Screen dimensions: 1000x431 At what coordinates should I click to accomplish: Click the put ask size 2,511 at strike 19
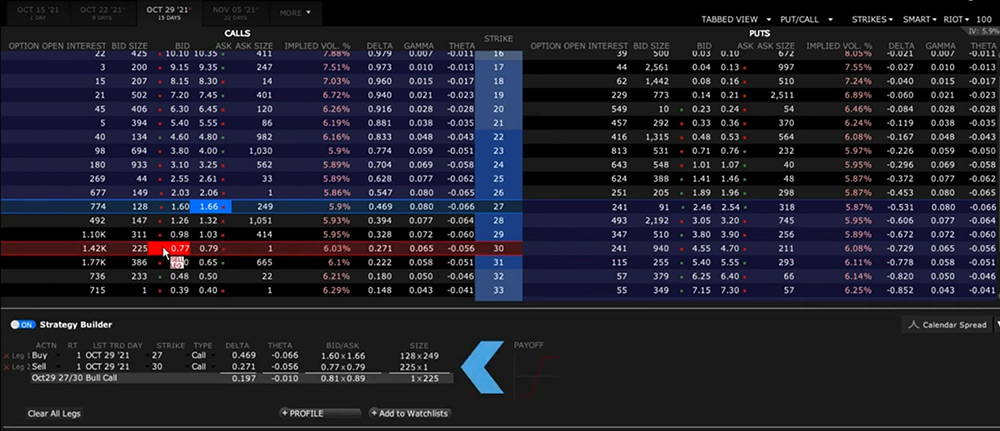point(783,94)
